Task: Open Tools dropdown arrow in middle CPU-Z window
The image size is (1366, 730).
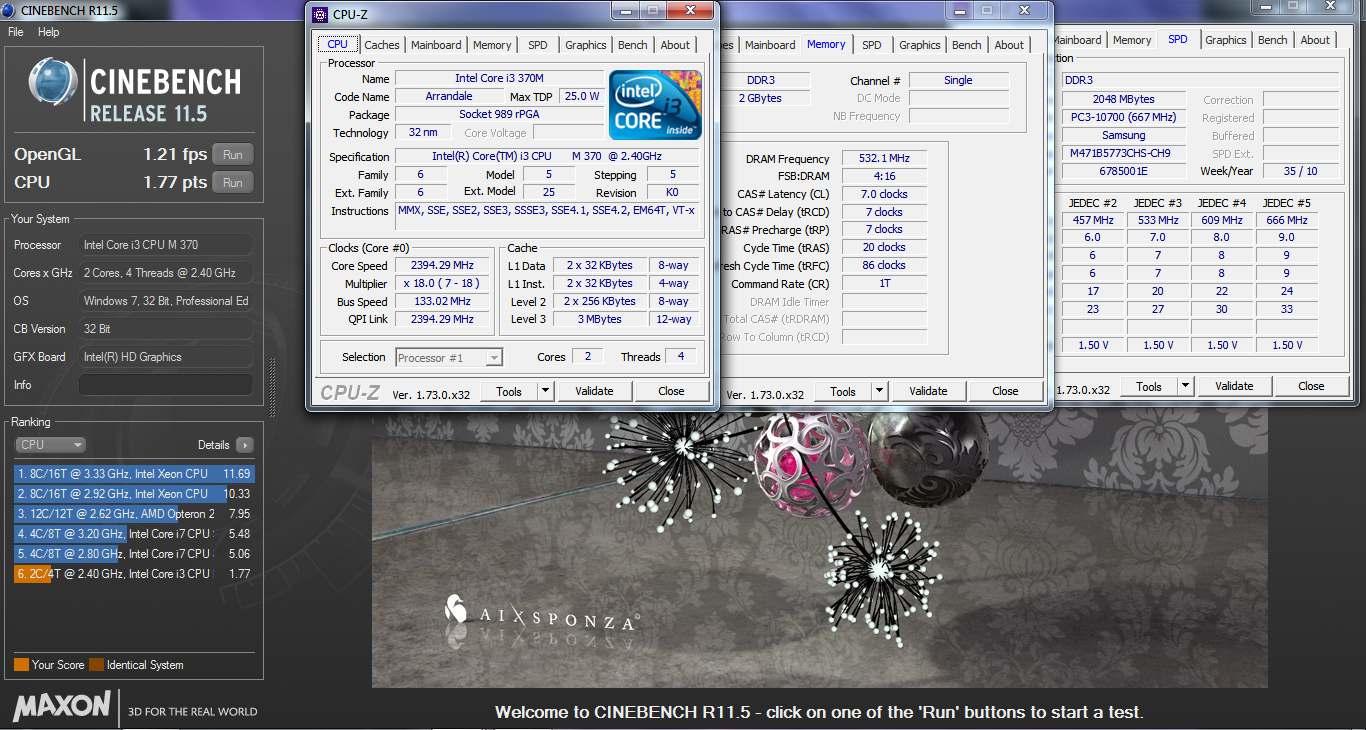Action: coord(880,391)
